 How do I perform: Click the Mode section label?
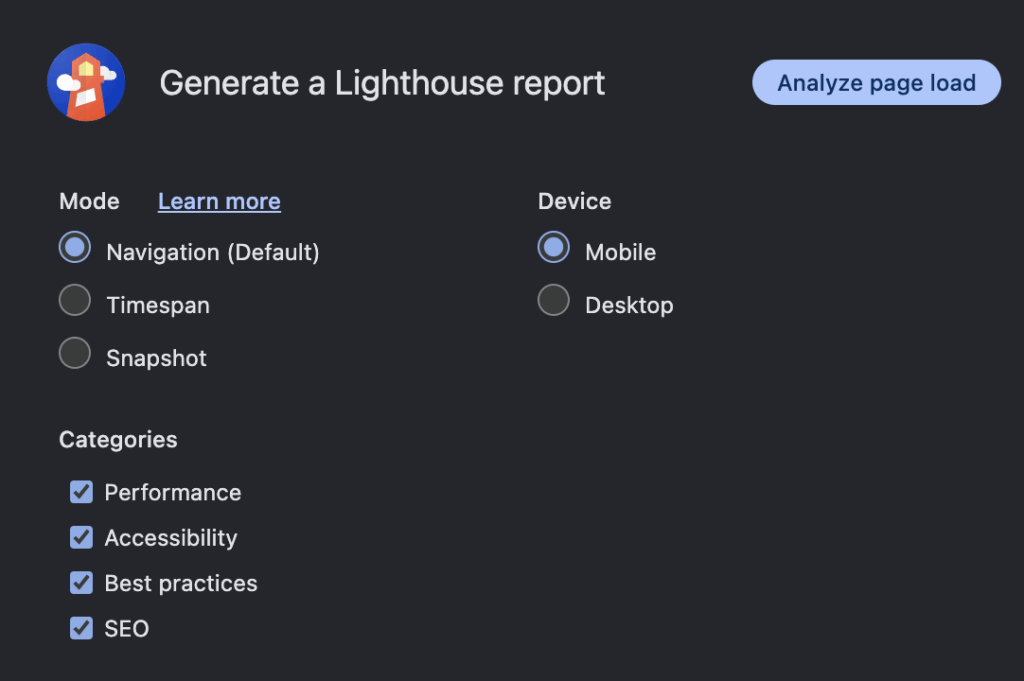click(89, 201)
